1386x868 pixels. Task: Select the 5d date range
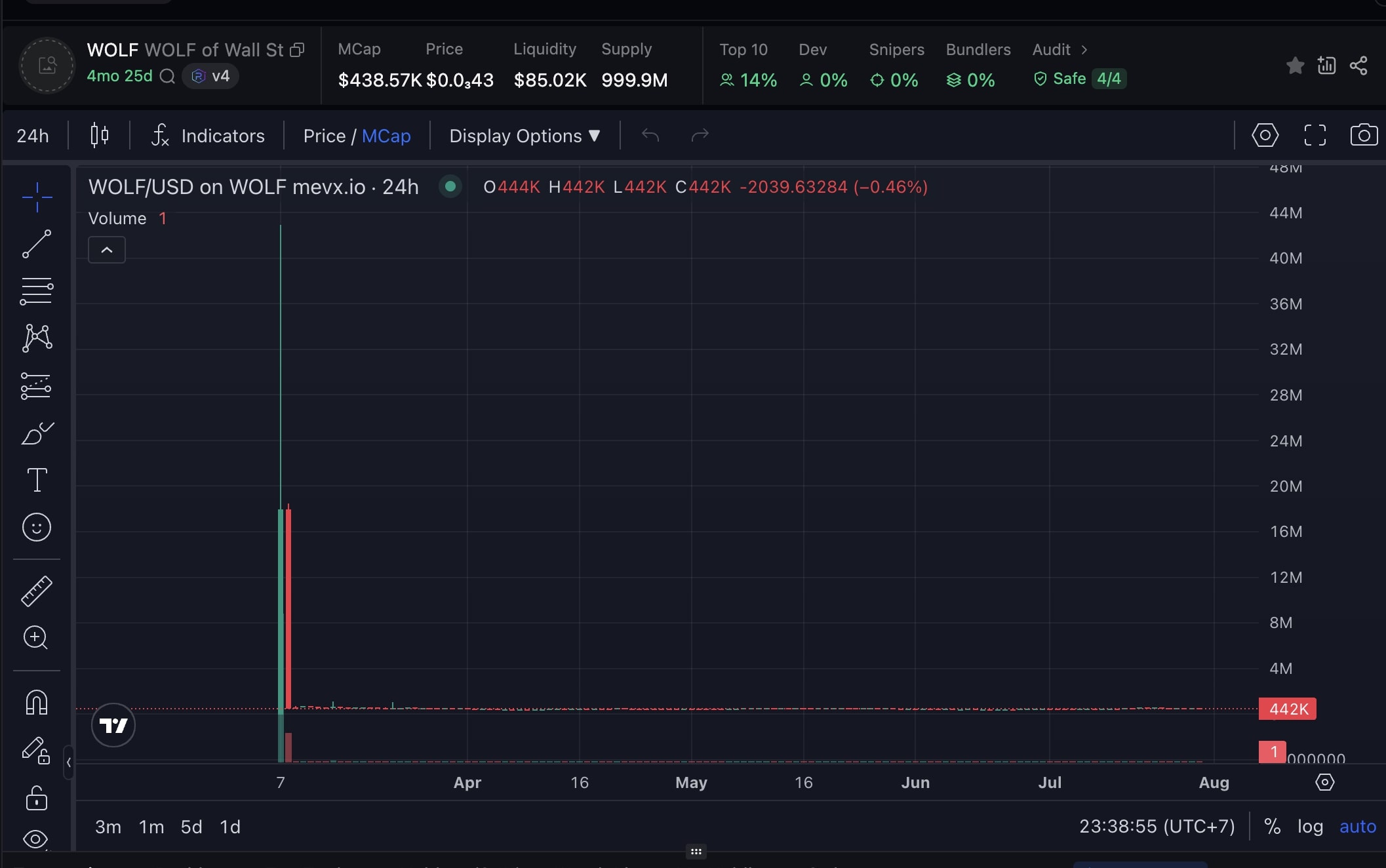tap(191, 827)
